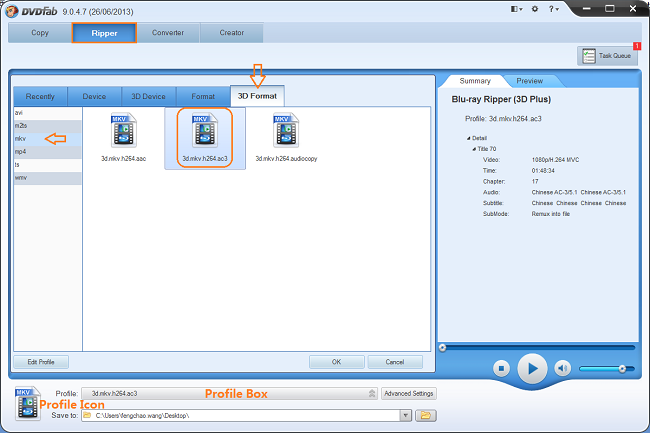Select avi in the format list
This screenshot has height=433, width=650.
(48, 113)
